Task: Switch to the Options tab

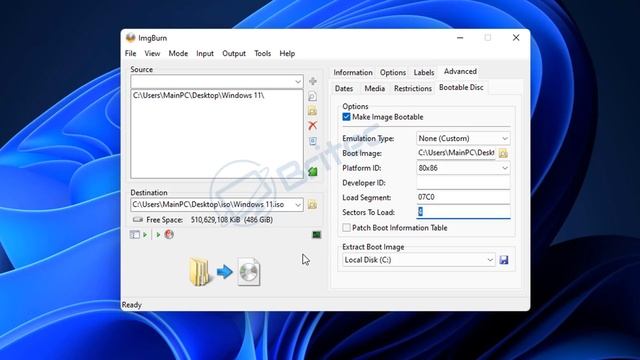Action: pyautogui.click(x=393, y=73)
